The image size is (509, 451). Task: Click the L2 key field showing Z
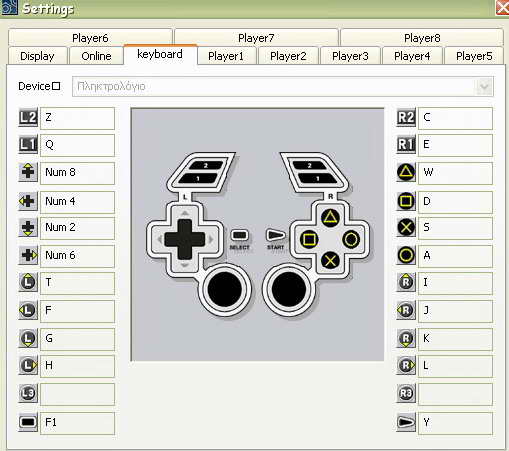point(77,118)
